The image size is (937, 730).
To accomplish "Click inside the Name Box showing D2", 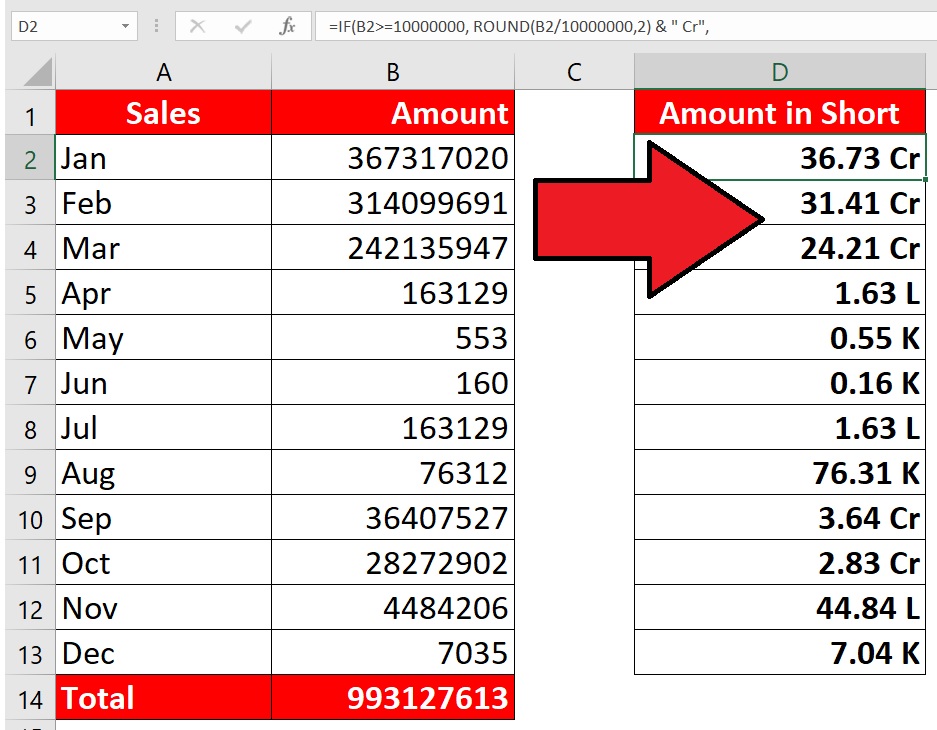I will point(60,27).
